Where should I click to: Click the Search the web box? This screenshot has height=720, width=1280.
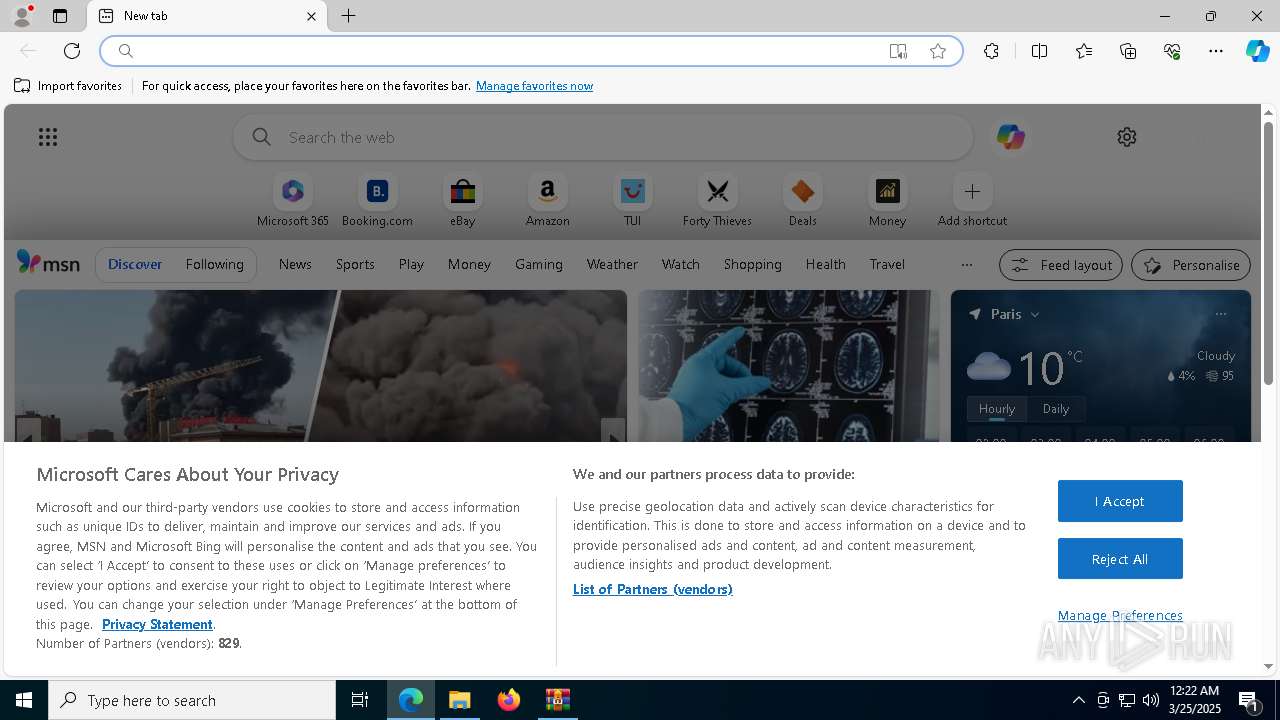pos(603,137)
